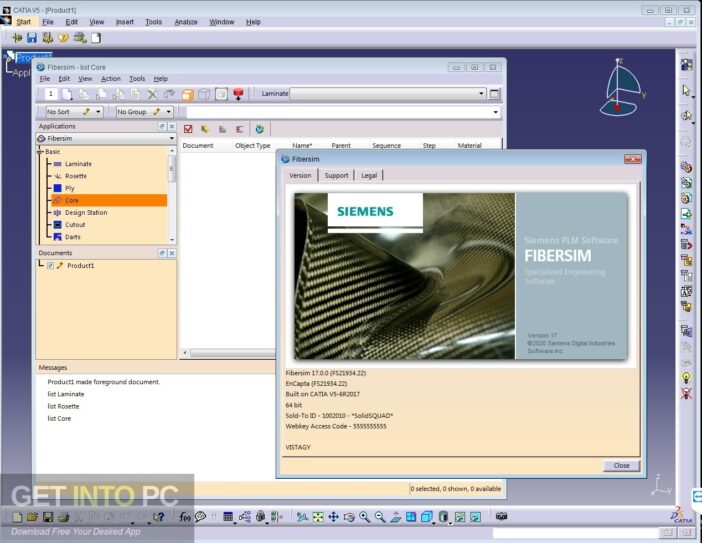The image size is (702, 543).
Task: Click the delete X icon in Fibersim toolbar
Action: pos(153,94)
